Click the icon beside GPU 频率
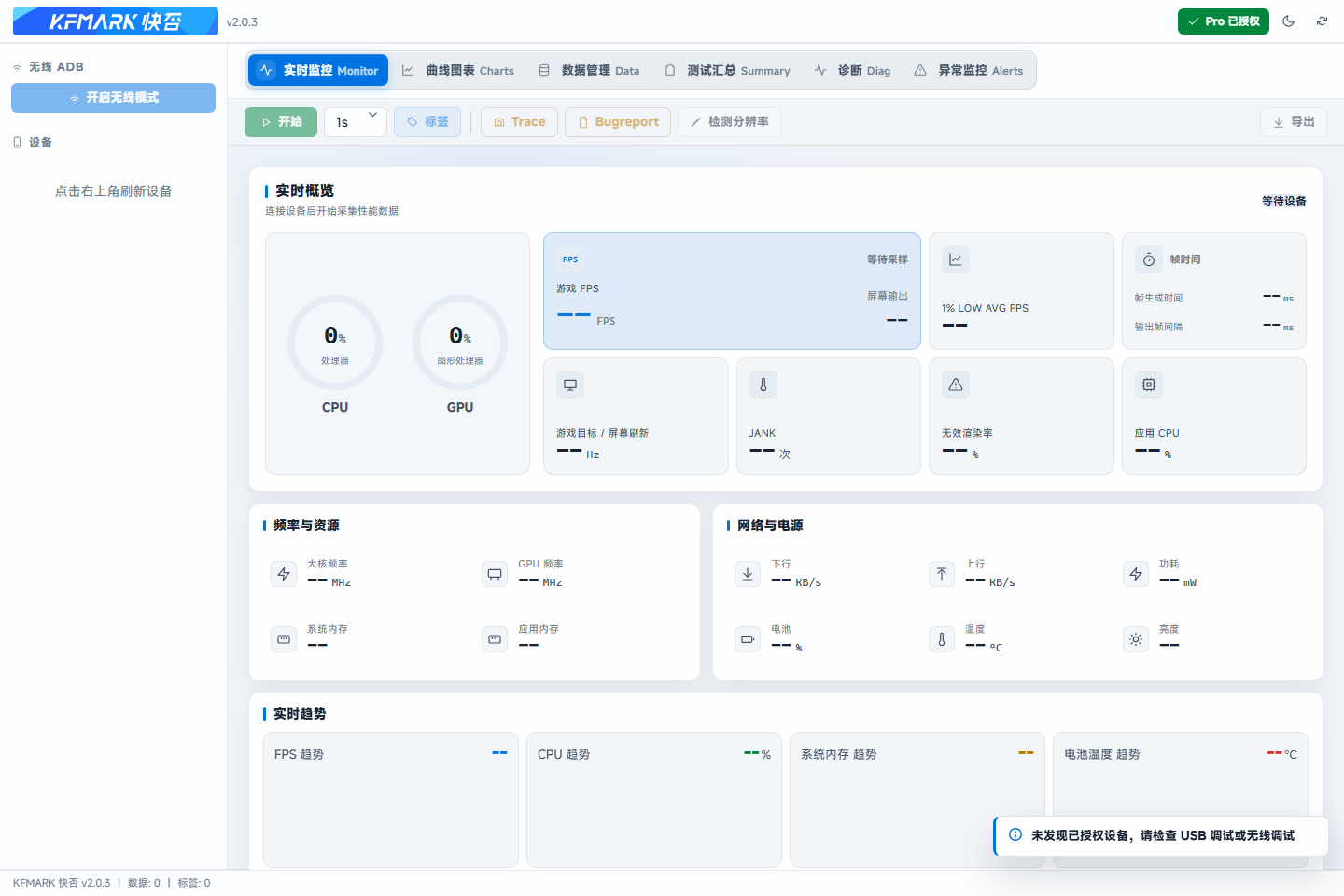 pyautogui.click(x=495, y=574)
